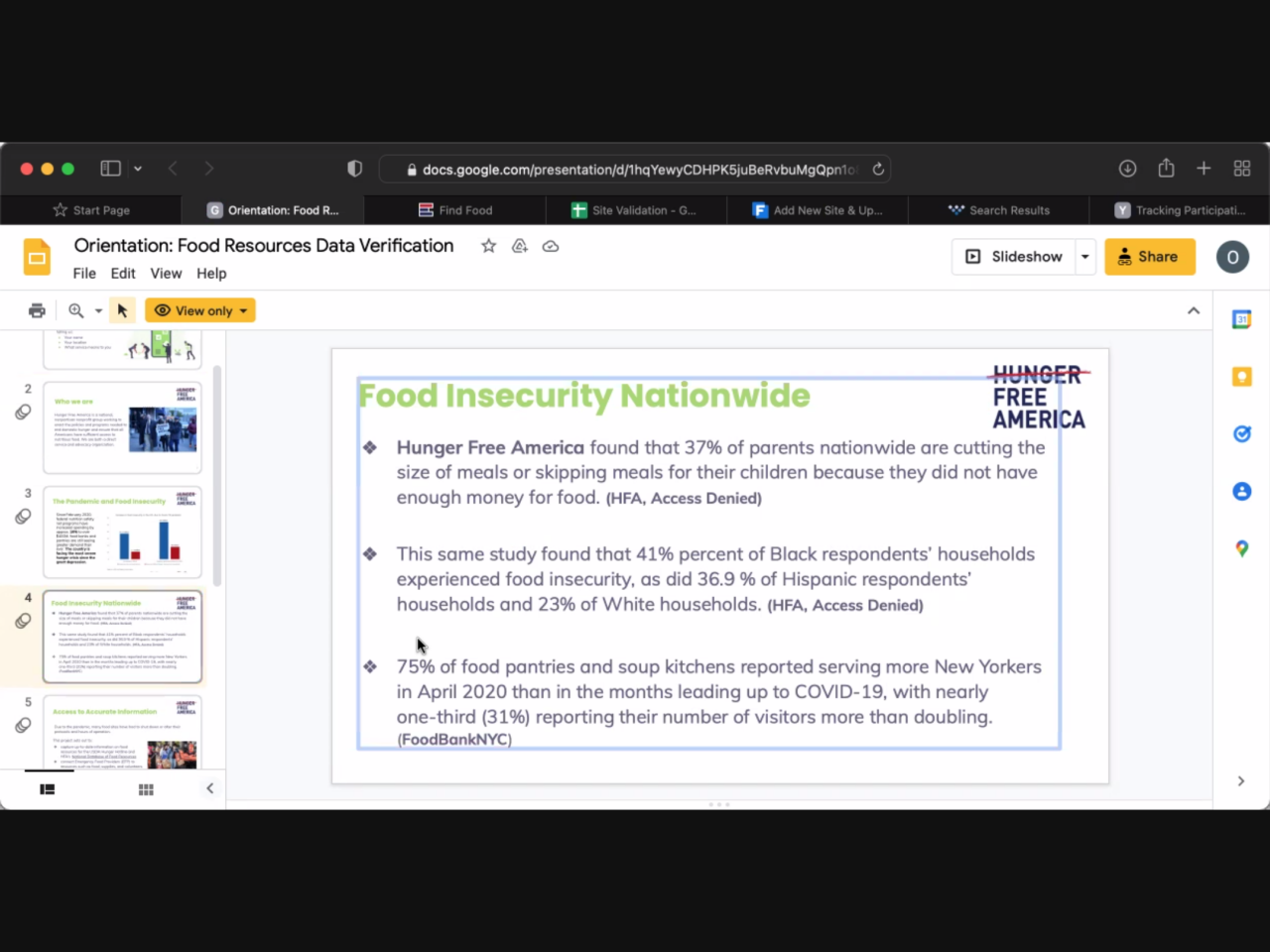1270x952 pixels.
Task: Hide the menus with the up chevron
Action: coord(1194,310)
